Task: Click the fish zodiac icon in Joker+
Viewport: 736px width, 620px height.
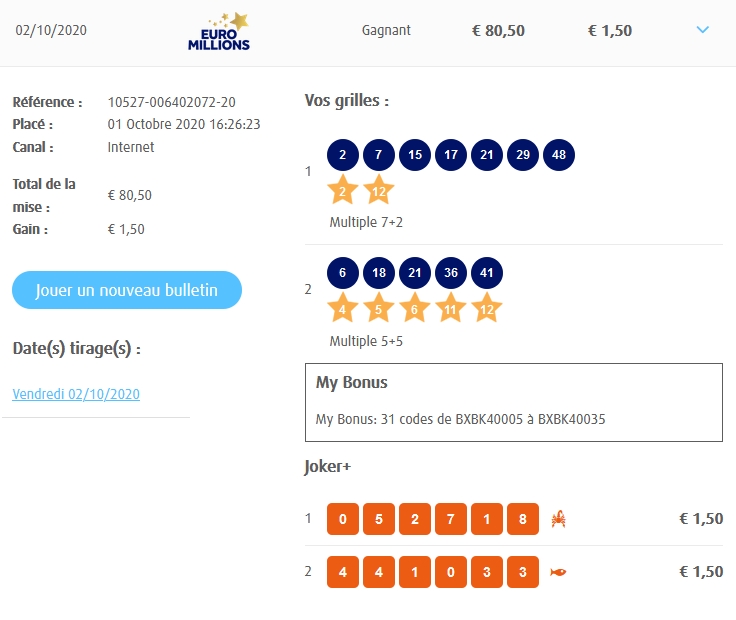Action: click(x=559, y=572)
